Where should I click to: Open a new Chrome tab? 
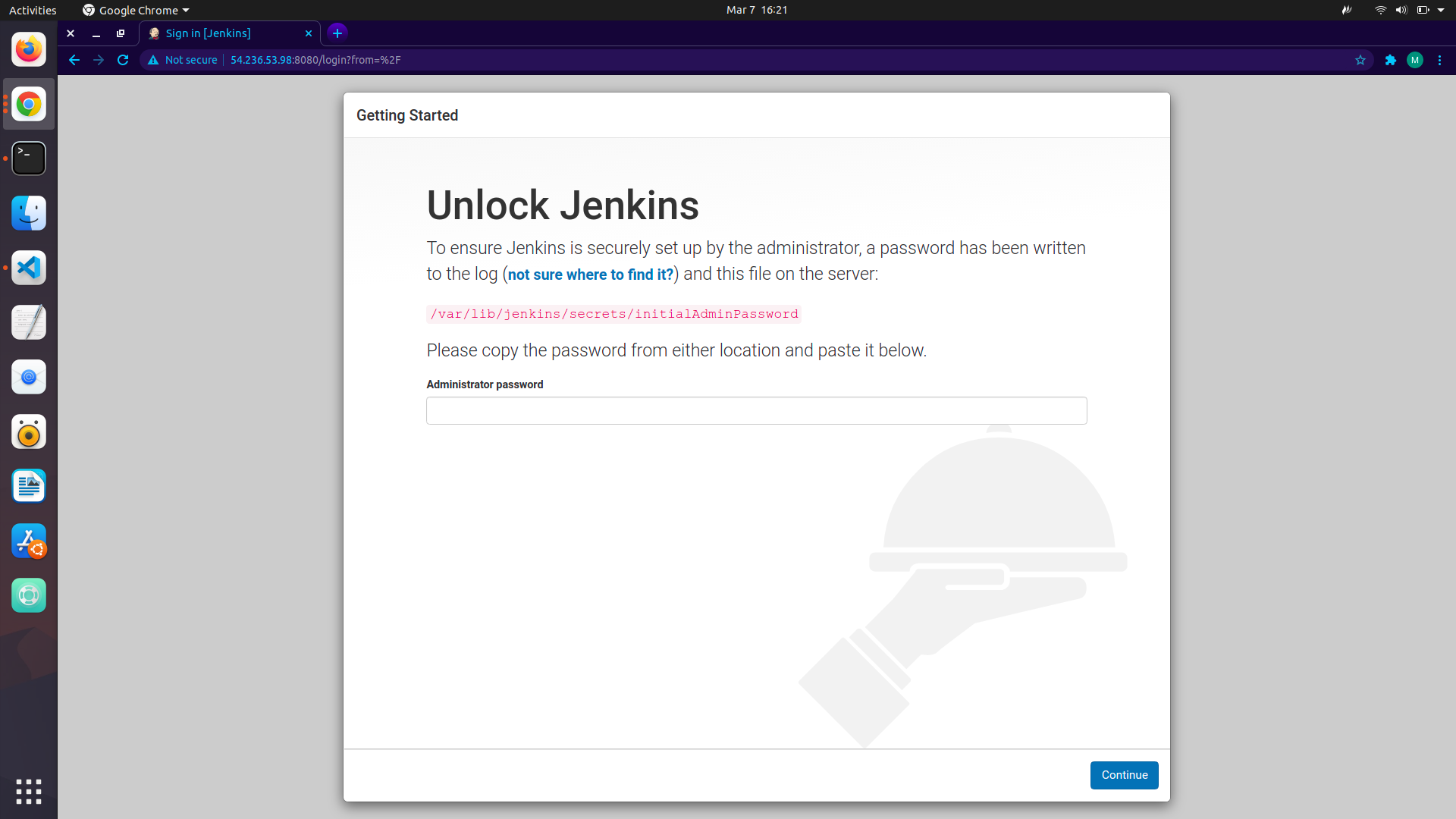pos(337,33)
